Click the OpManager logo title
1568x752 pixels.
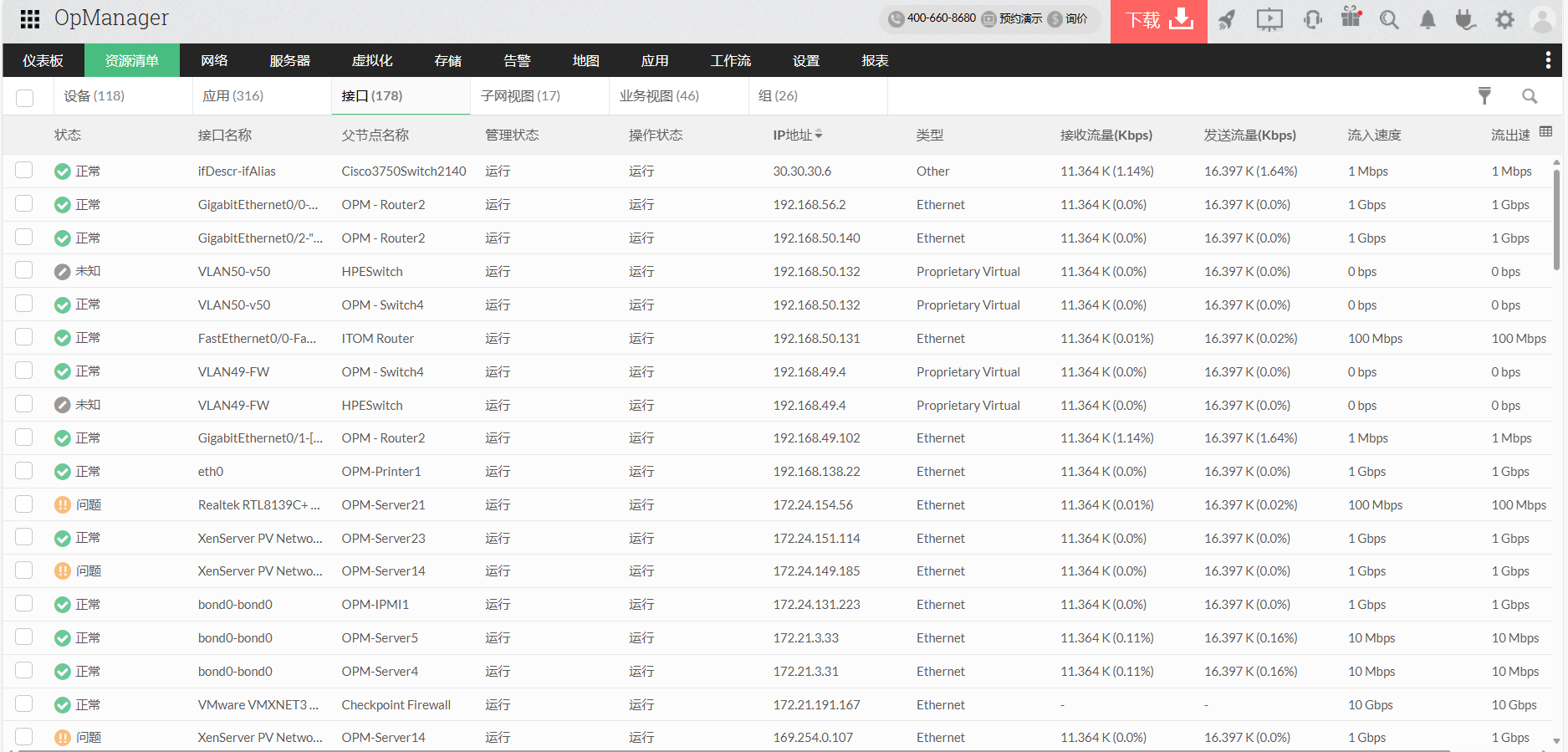pyautogui.click(x=111, y=18)
